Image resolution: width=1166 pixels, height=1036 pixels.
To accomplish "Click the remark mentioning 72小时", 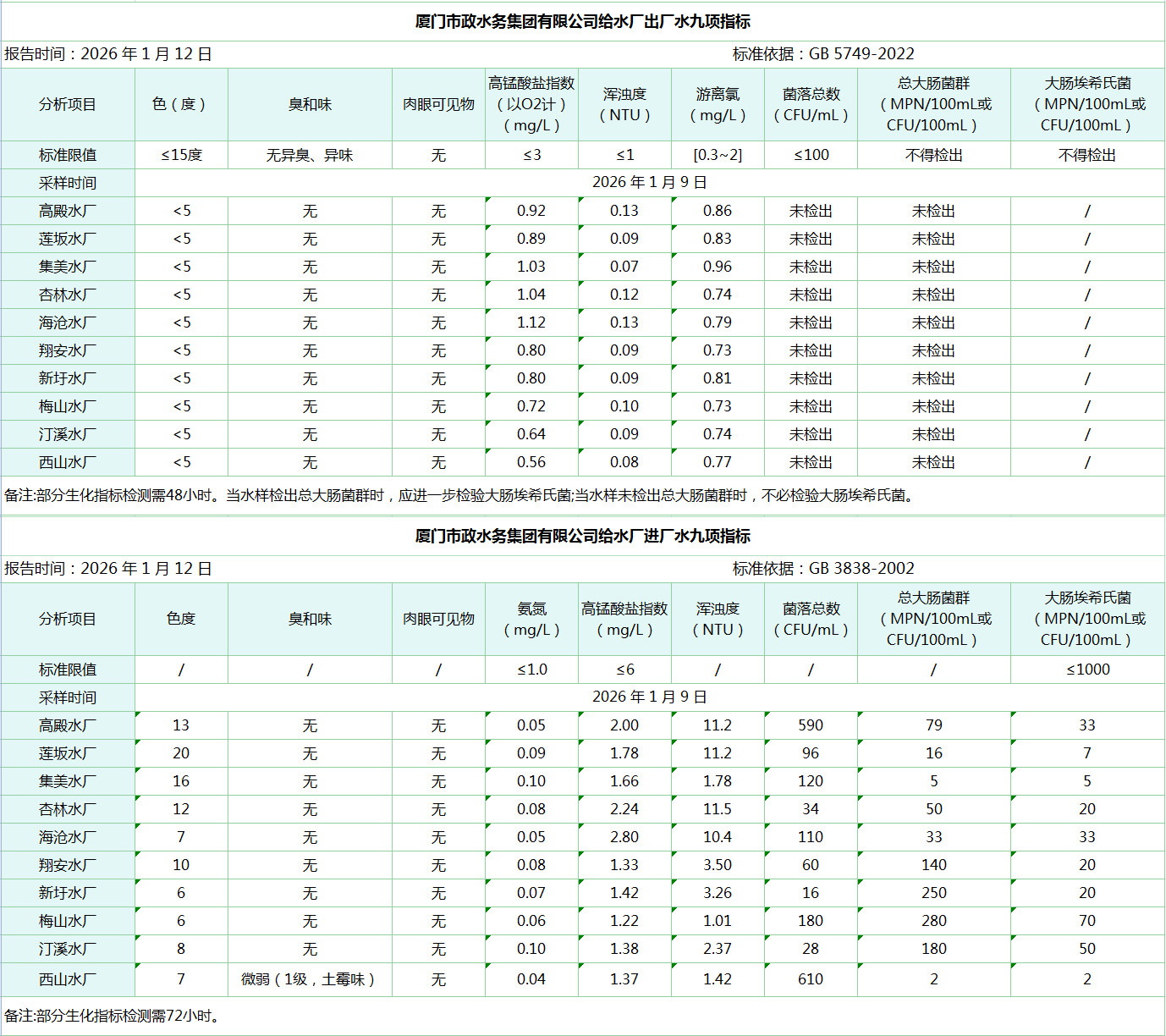I will coord(113,1016).
